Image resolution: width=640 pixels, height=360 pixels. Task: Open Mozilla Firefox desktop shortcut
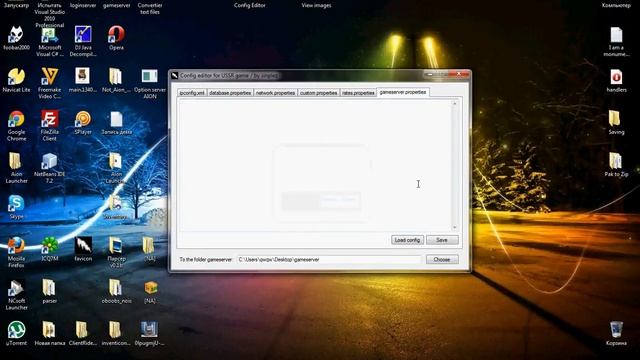(16, 246)
